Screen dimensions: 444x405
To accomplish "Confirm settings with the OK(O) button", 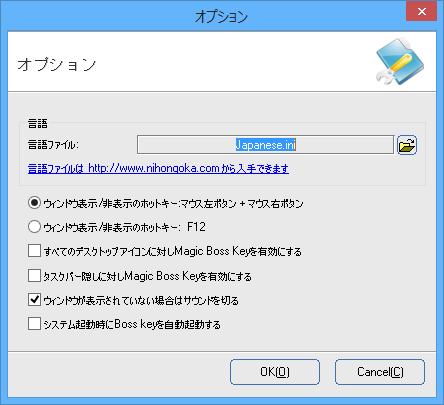I will coord(275,372).
